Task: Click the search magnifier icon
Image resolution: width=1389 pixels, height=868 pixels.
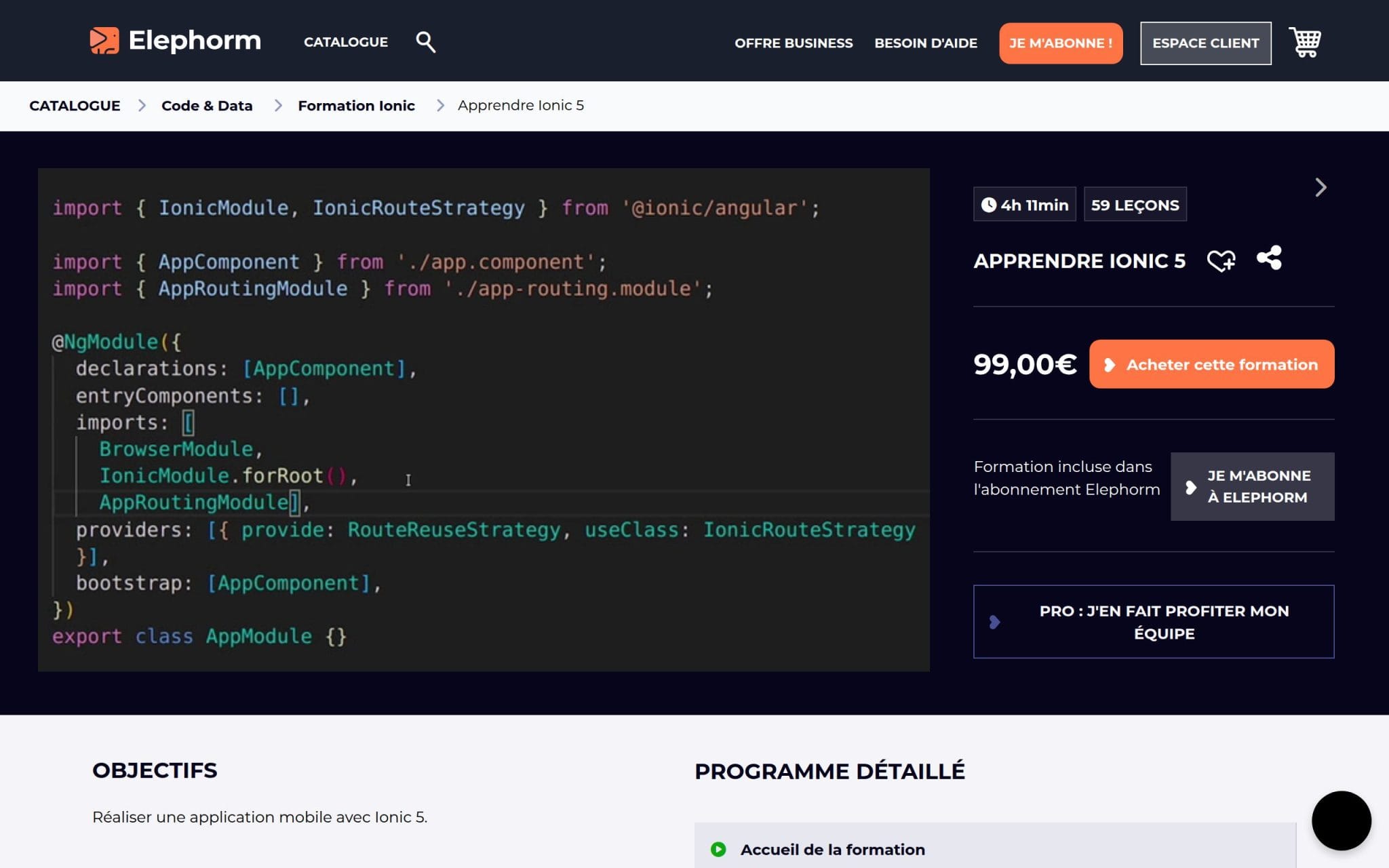Action: click(425, 42)
